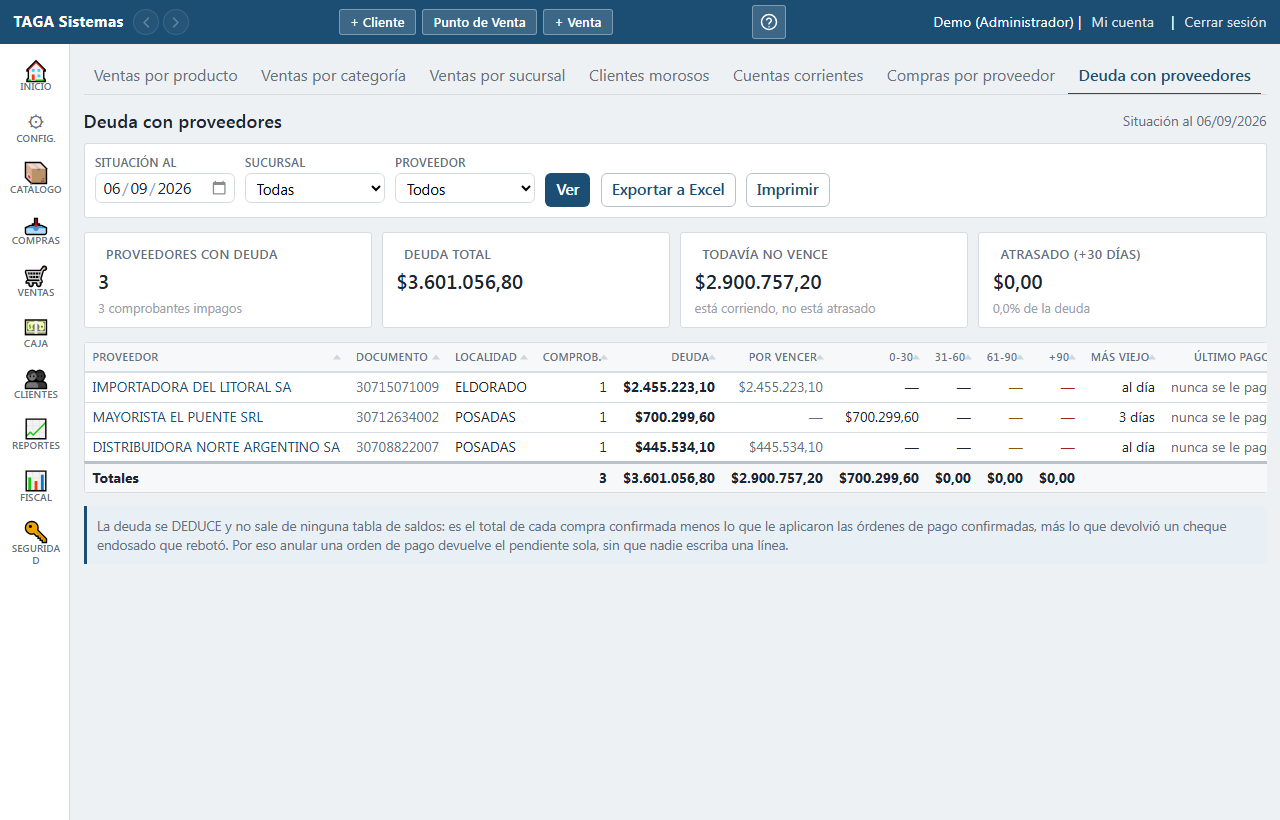This screenshot has height=820, width=1280.
Task: Expand the Sucursal dropdown
Action: tap(315, 188)
